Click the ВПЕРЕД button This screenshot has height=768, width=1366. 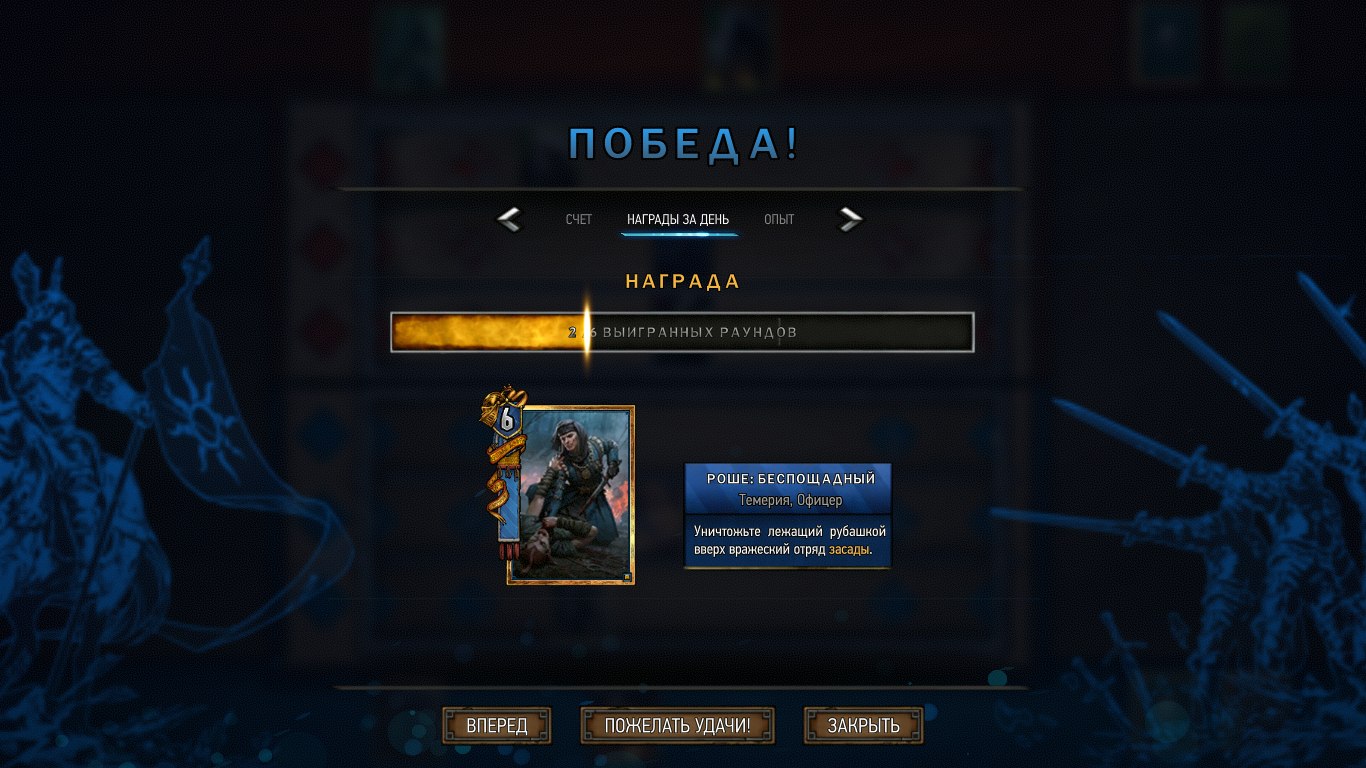pos(497,726)
